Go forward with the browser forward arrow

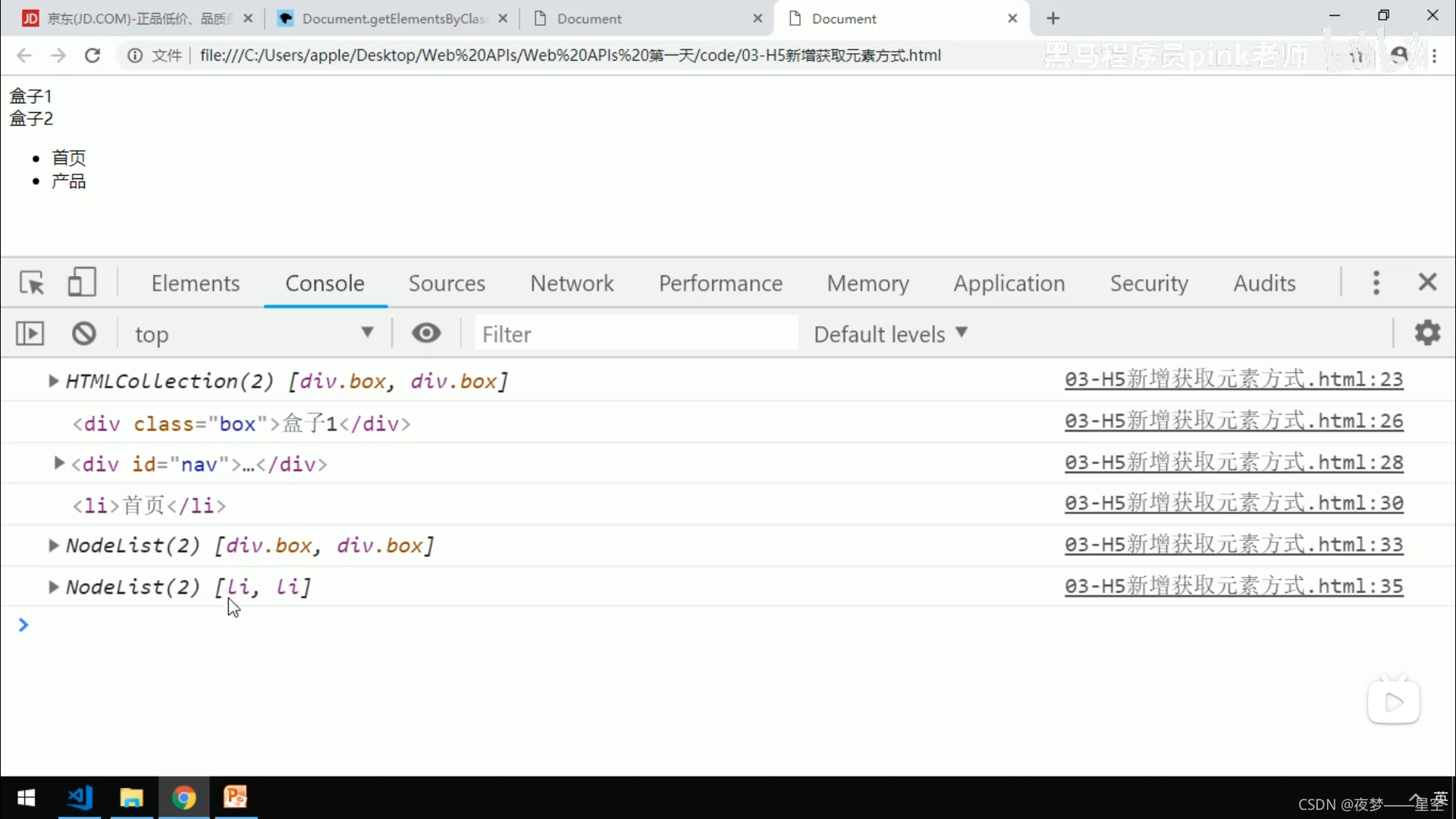pyautogui.click(x=58, y=55)
